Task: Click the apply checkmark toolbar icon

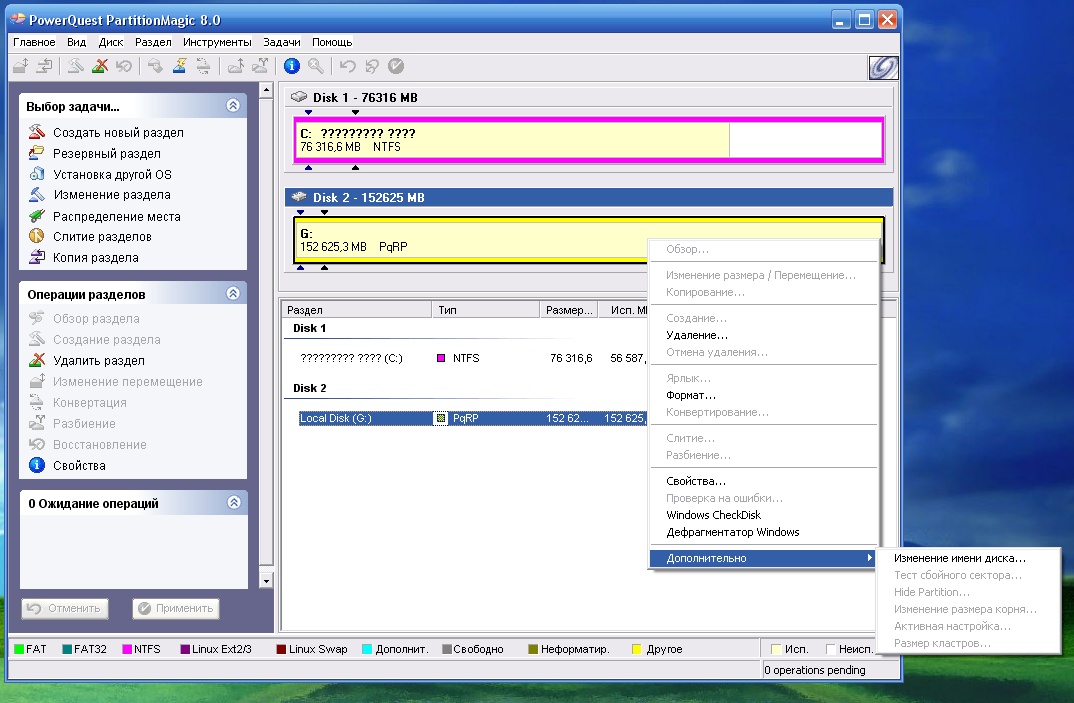Action: click(396, 66)
